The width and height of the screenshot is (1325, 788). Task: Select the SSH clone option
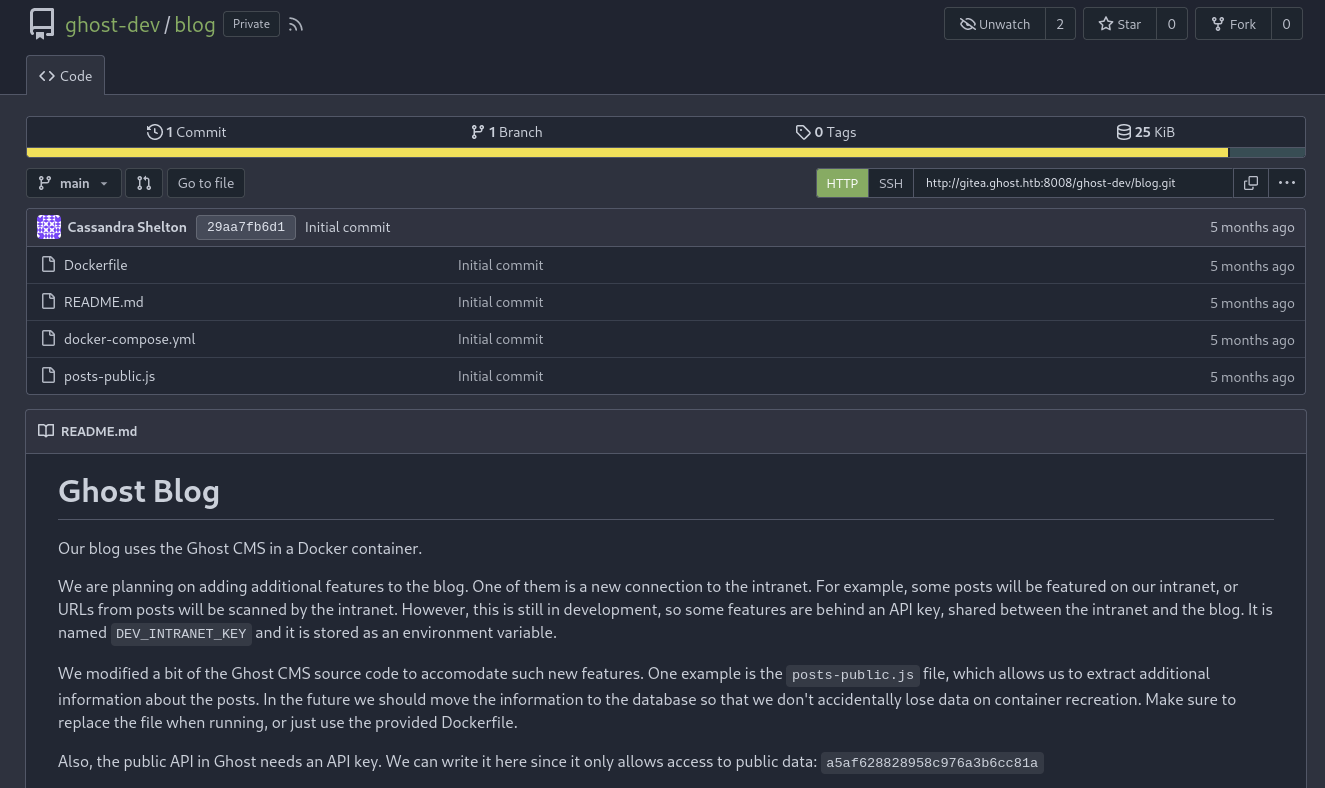click(x=891, y=183)
